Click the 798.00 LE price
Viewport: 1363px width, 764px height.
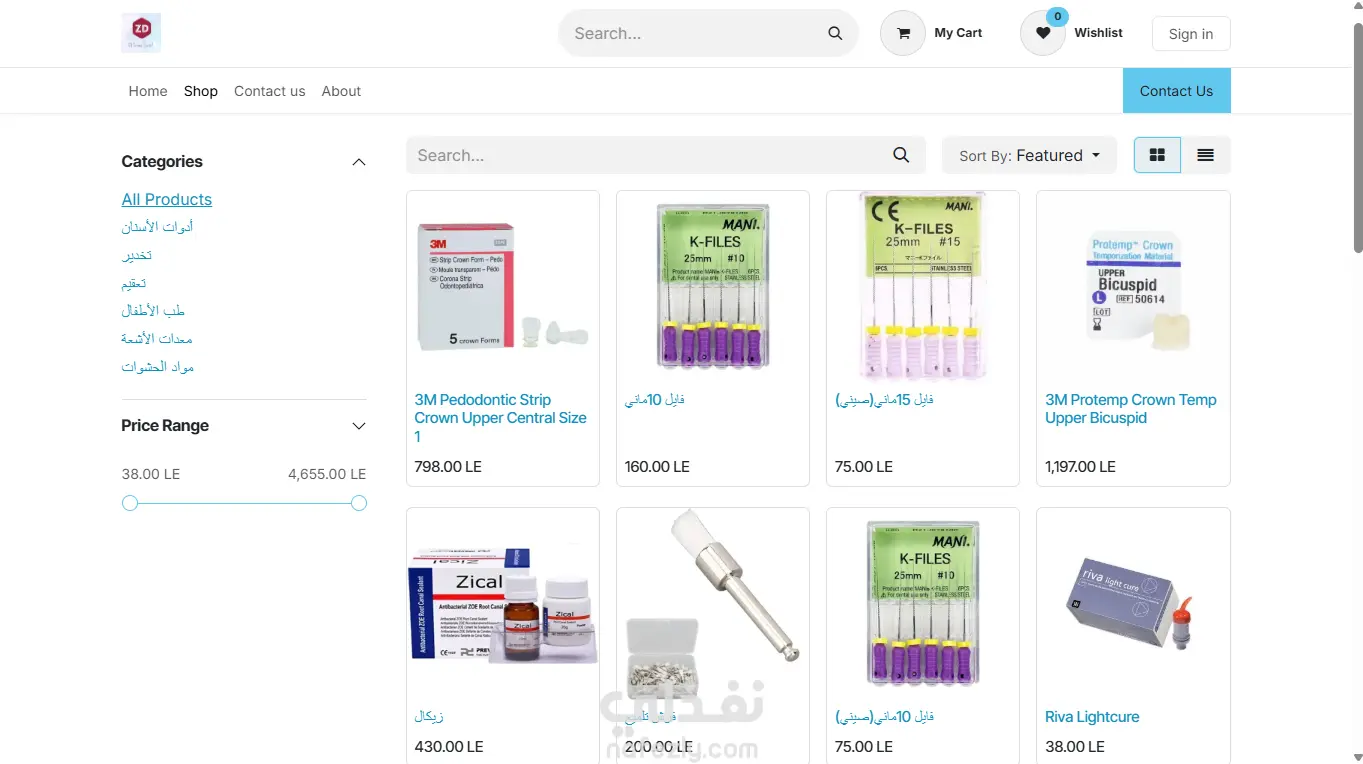click(x=448, y=467)
